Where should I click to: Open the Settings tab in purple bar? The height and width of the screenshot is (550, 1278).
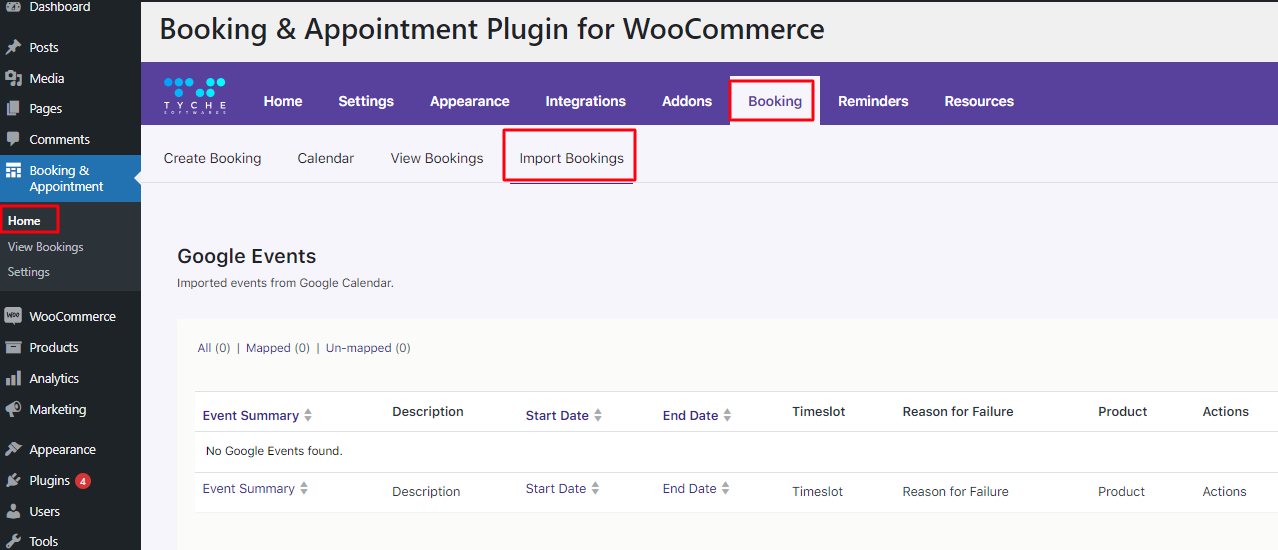click(366, 101)
